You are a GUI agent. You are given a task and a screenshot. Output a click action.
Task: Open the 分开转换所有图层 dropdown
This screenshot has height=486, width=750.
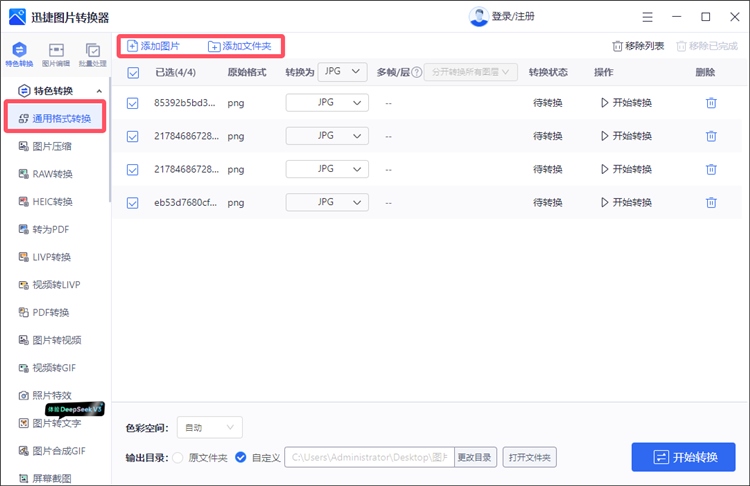(x=471, y=72)
